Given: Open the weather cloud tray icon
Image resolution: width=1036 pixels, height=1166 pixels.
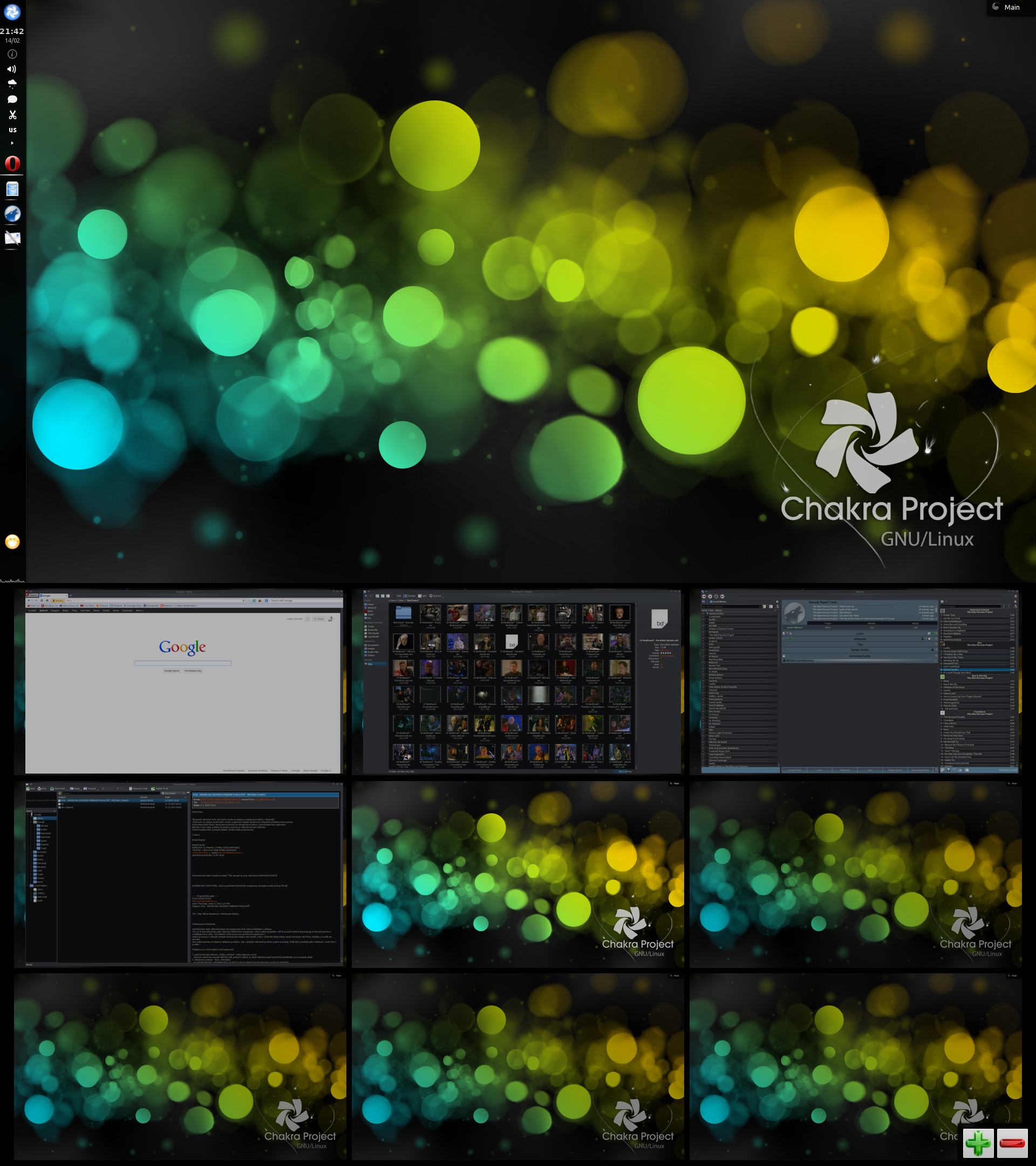Looking at the screenshot, I should pos(12,84).
